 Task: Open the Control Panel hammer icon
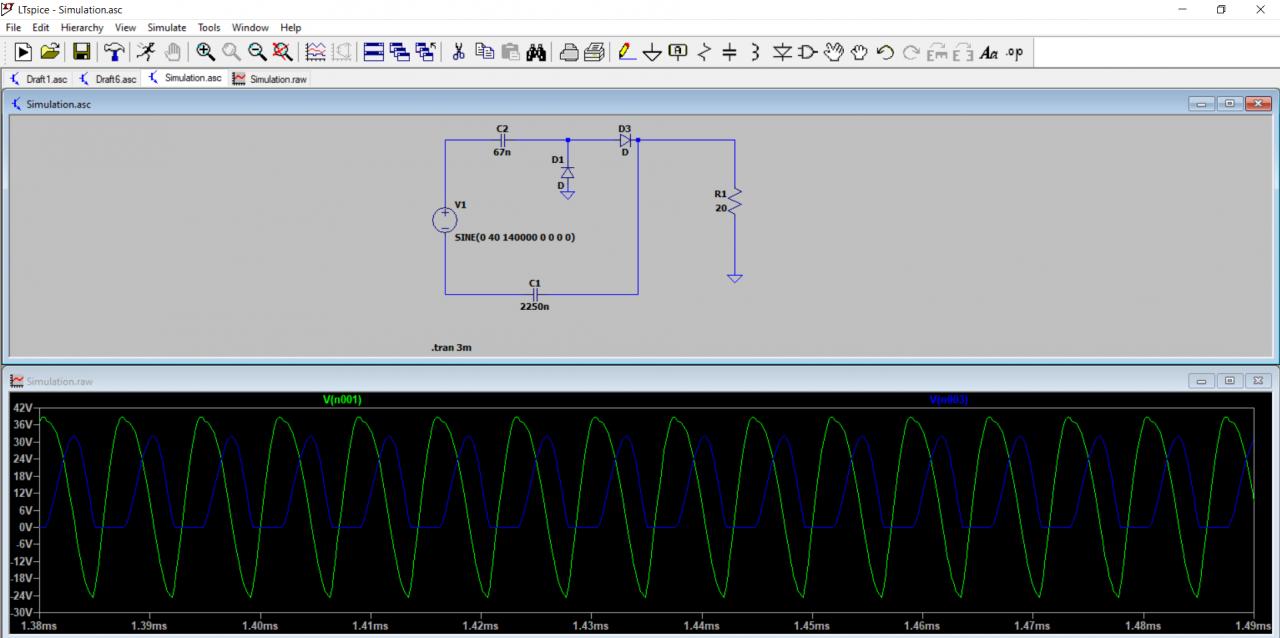pyautogui.click(x=115, y=52)
